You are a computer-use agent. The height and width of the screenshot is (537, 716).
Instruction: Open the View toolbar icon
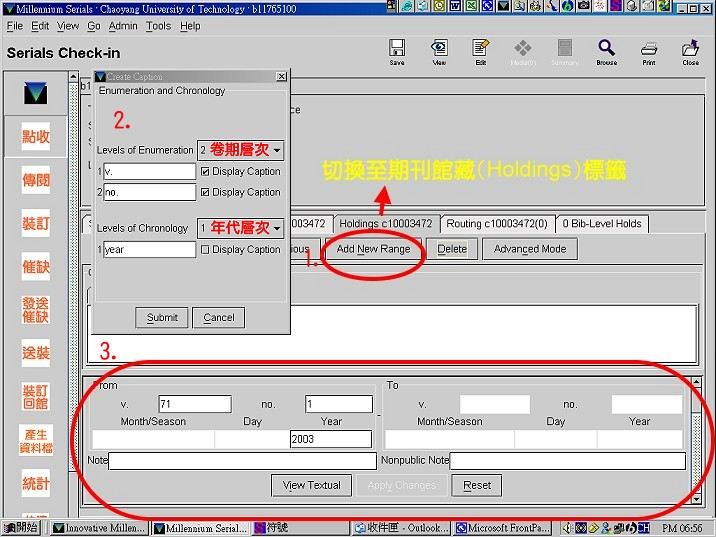(439, 51)
